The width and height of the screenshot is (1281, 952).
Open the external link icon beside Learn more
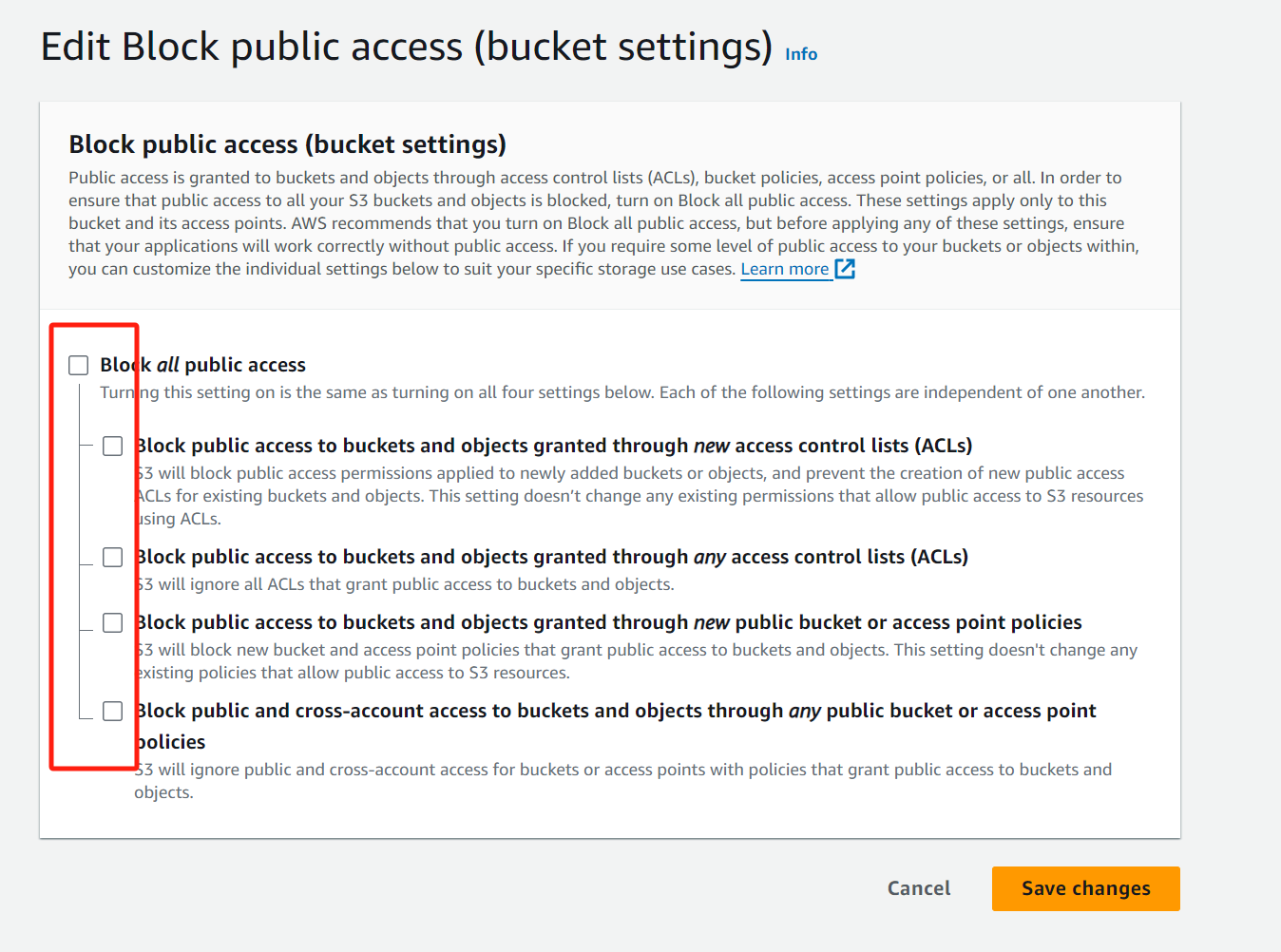coord(845,269)
